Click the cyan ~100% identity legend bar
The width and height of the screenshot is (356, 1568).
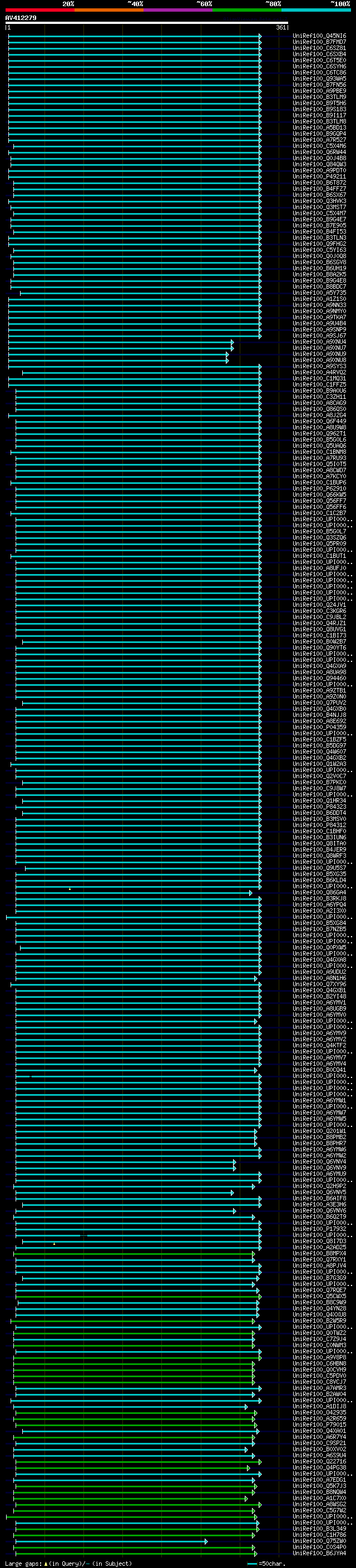[x=317, y=10]
